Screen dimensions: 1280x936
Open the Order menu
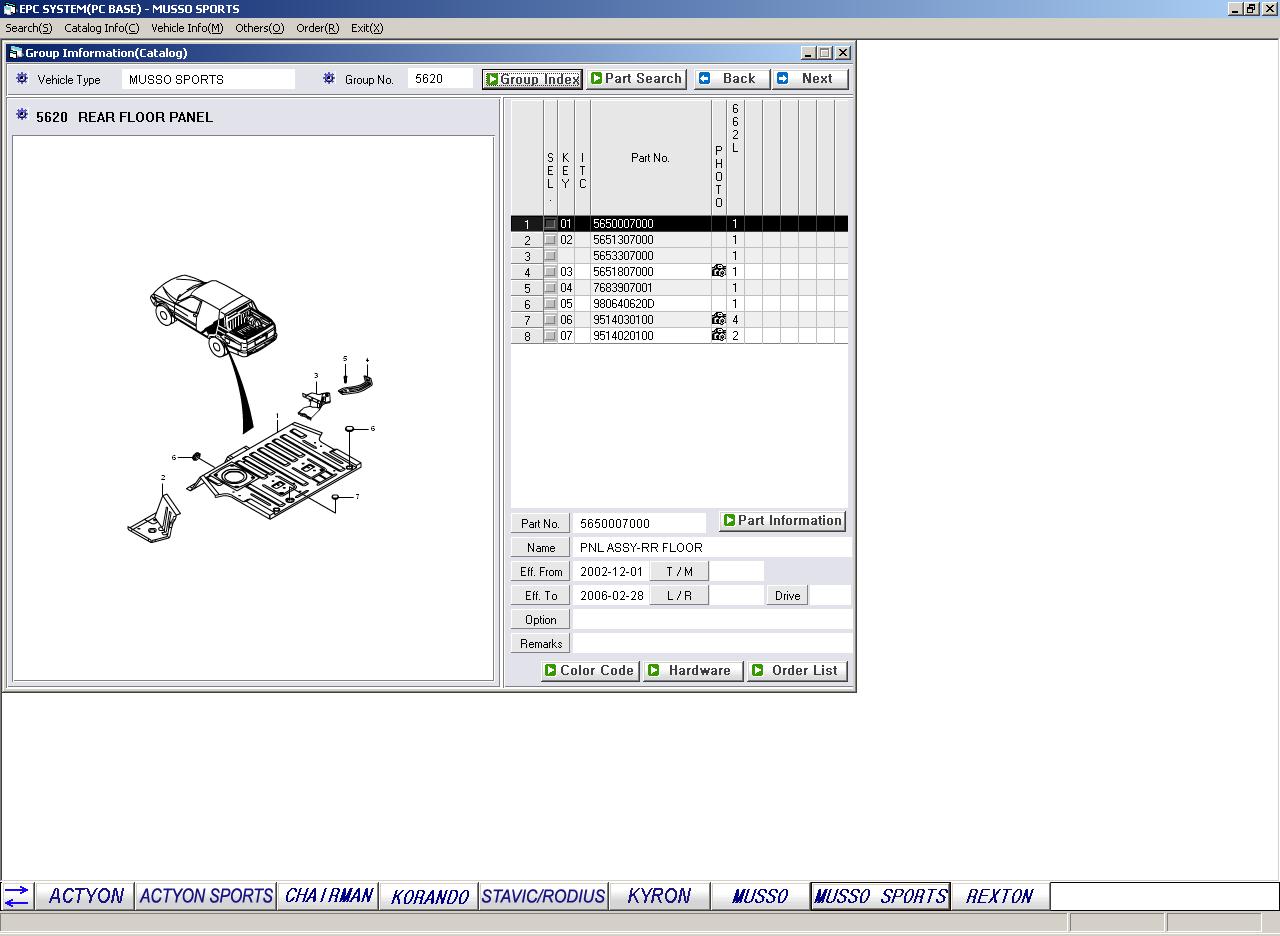point(318,28)
